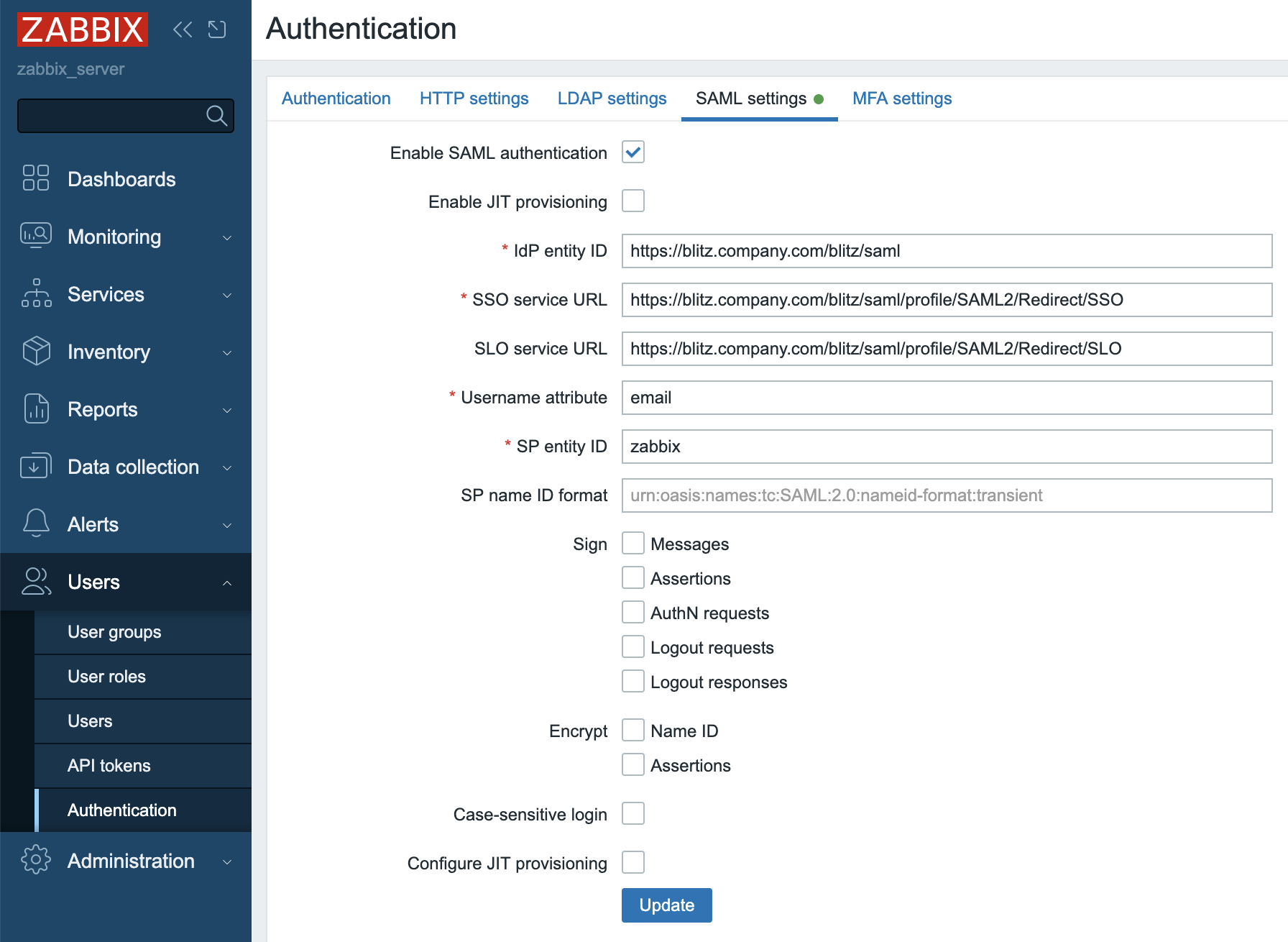Switch to the MFA settings tab
Image resolution: width=1288 pixels, height=942 pixels.
point(902,99)
